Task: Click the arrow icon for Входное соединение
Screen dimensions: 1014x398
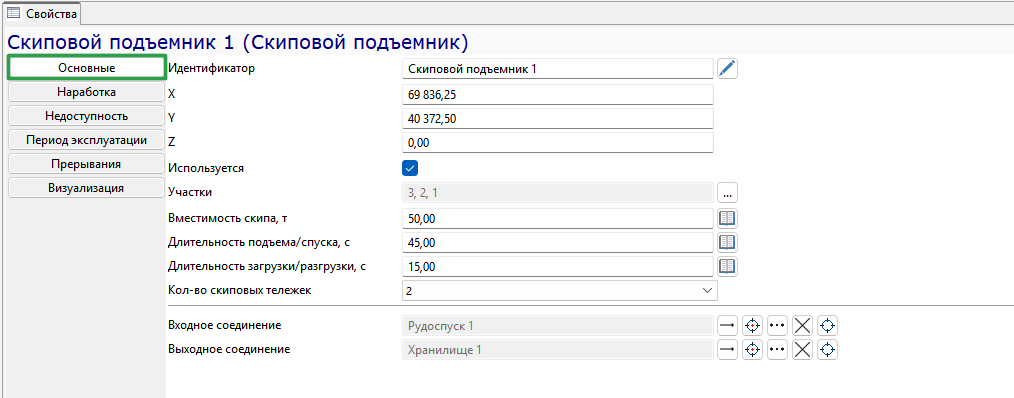Action: coord(728,325)
